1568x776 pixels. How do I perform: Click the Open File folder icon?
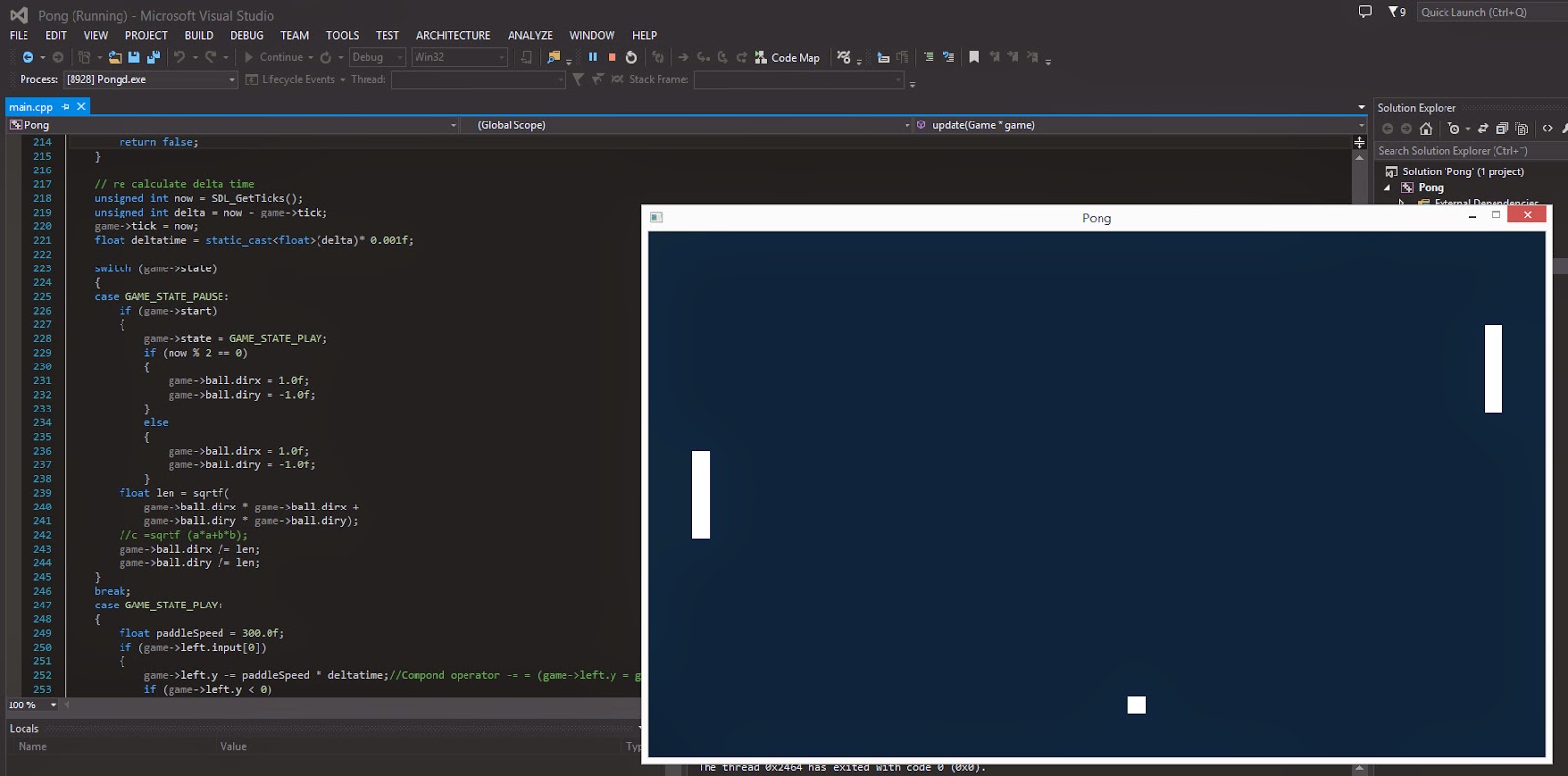(x=115, y=57)
